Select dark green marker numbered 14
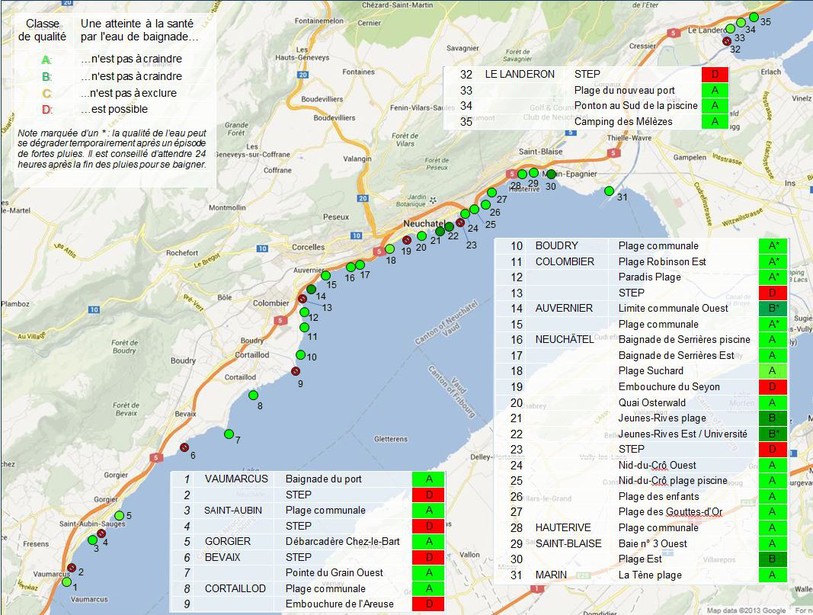This screenshot has width=813, height=615. (311, 289)
